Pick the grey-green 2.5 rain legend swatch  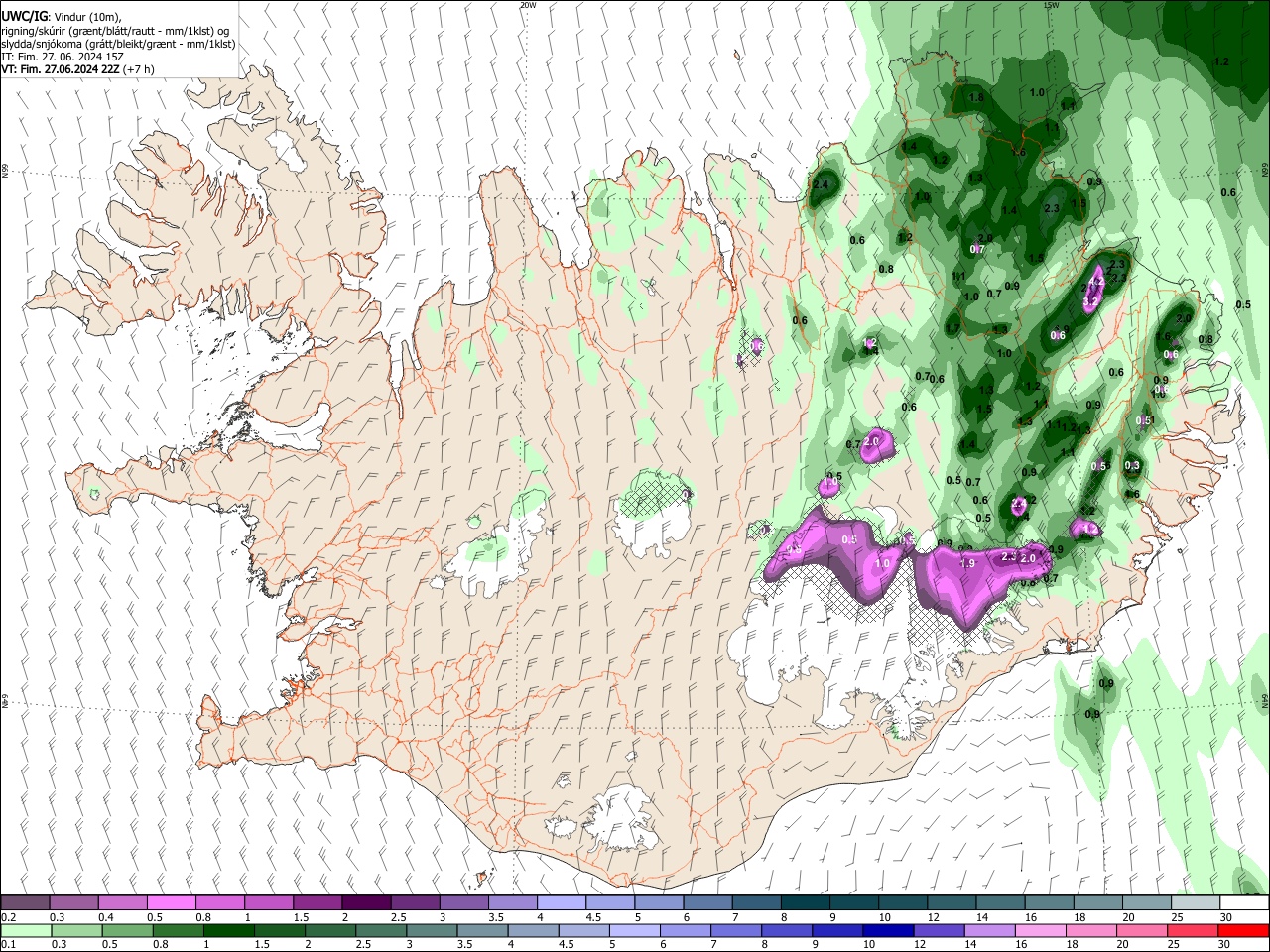click(381, 931)
